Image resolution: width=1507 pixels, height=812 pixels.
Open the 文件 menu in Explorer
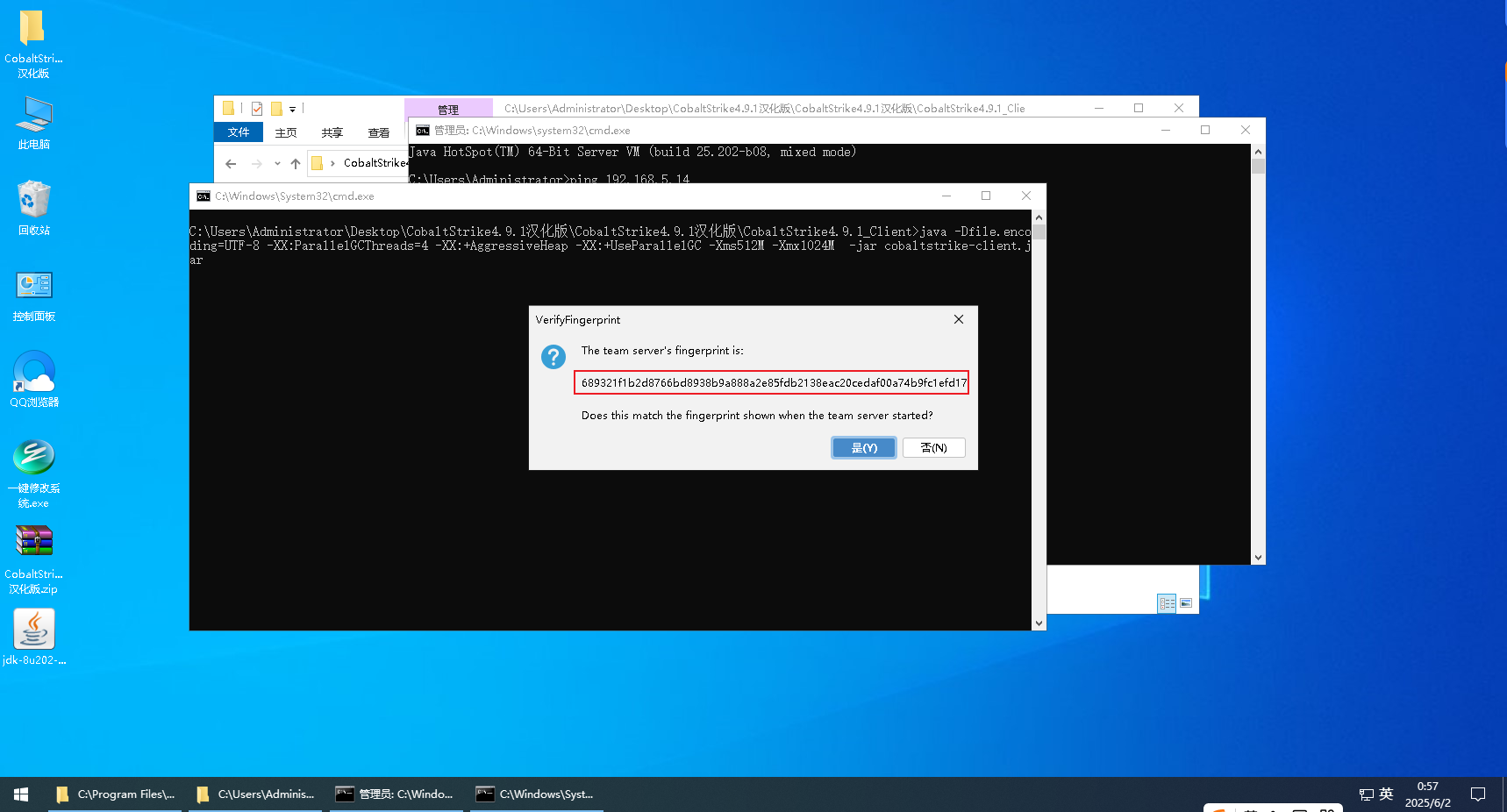[x=239, y=132]
